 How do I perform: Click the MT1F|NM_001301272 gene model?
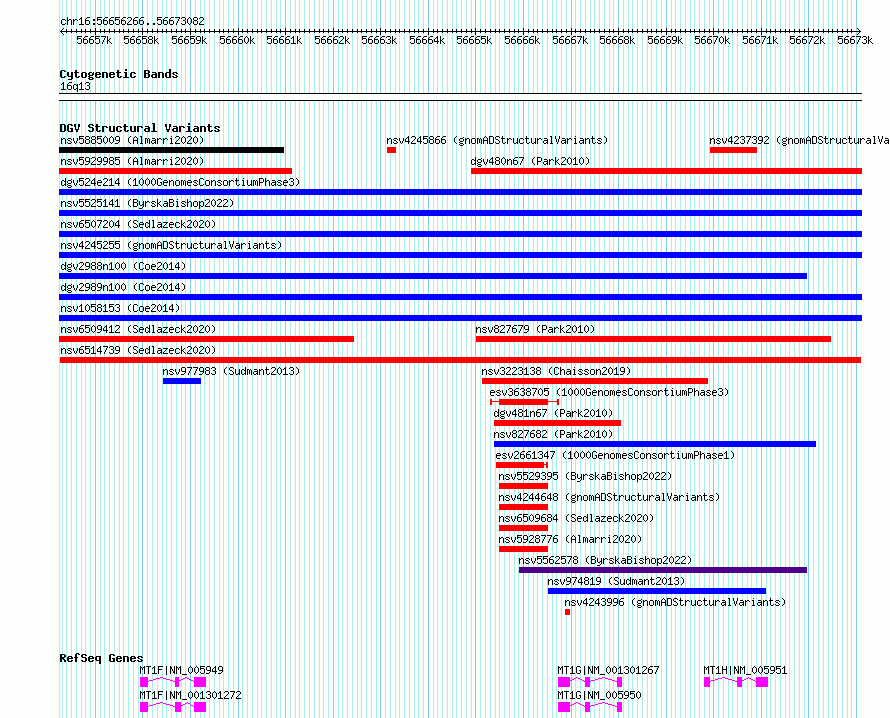173,707
